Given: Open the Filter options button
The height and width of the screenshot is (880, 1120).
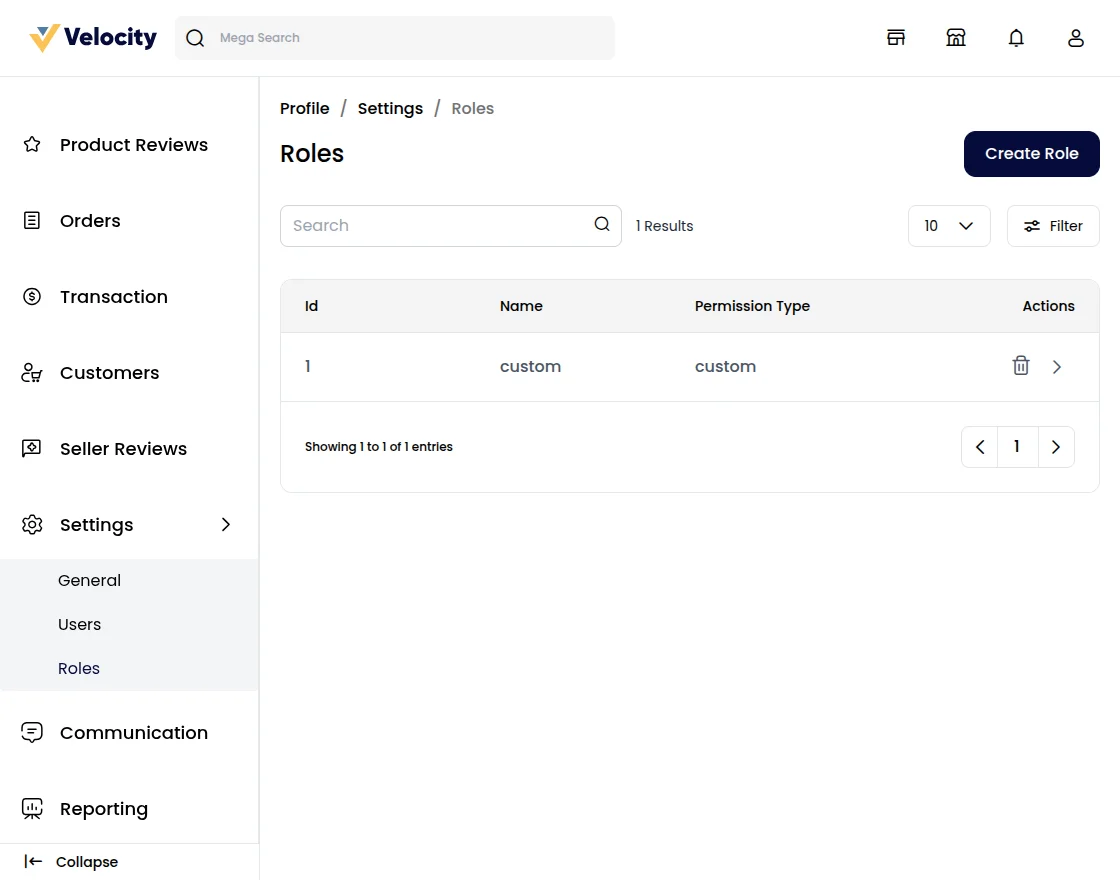Looking at the screenshot, I should coord(1053,226).
